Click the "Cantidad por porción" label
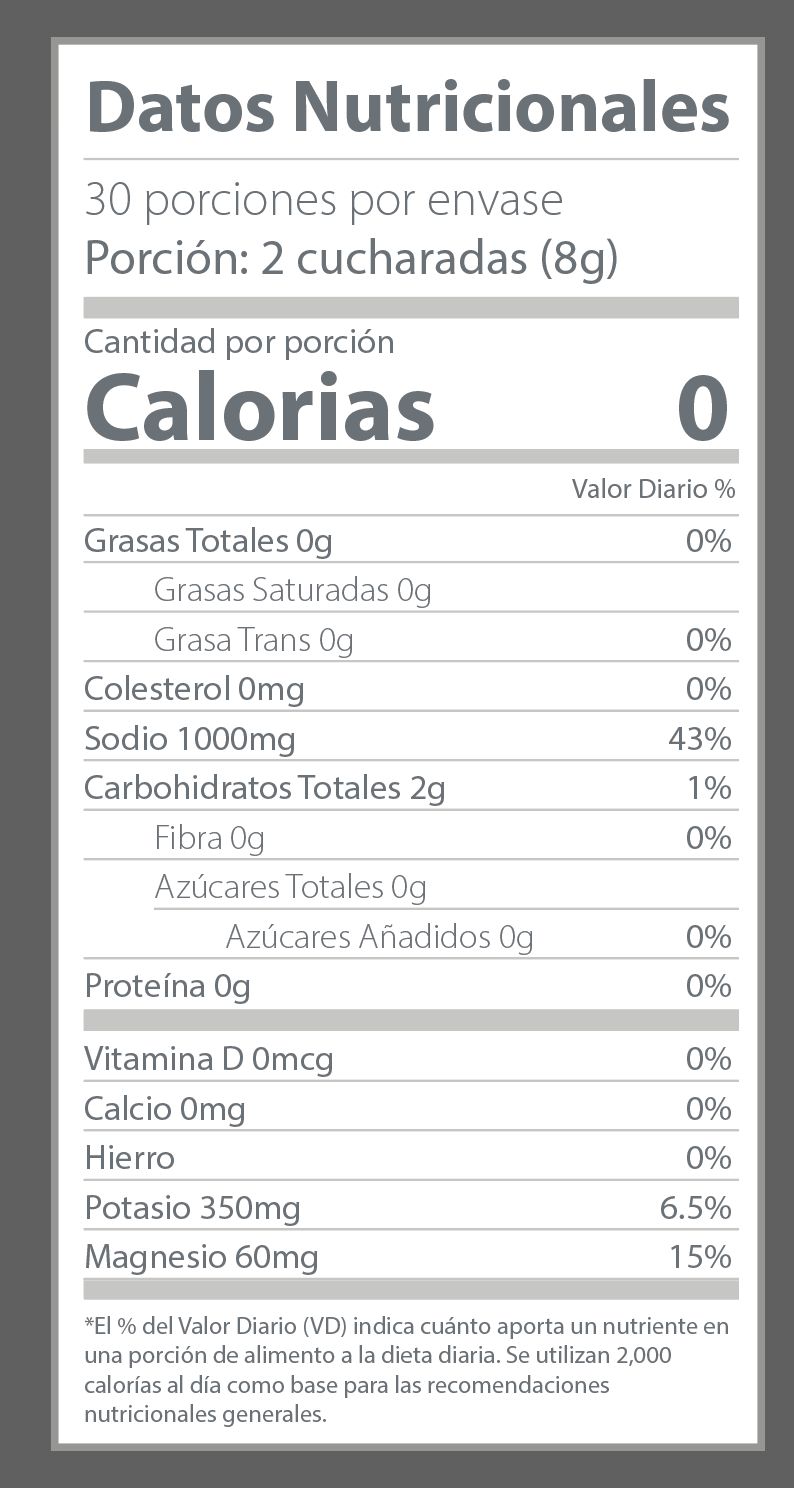Screen dimensions: 794x1488 coord(239,342)
